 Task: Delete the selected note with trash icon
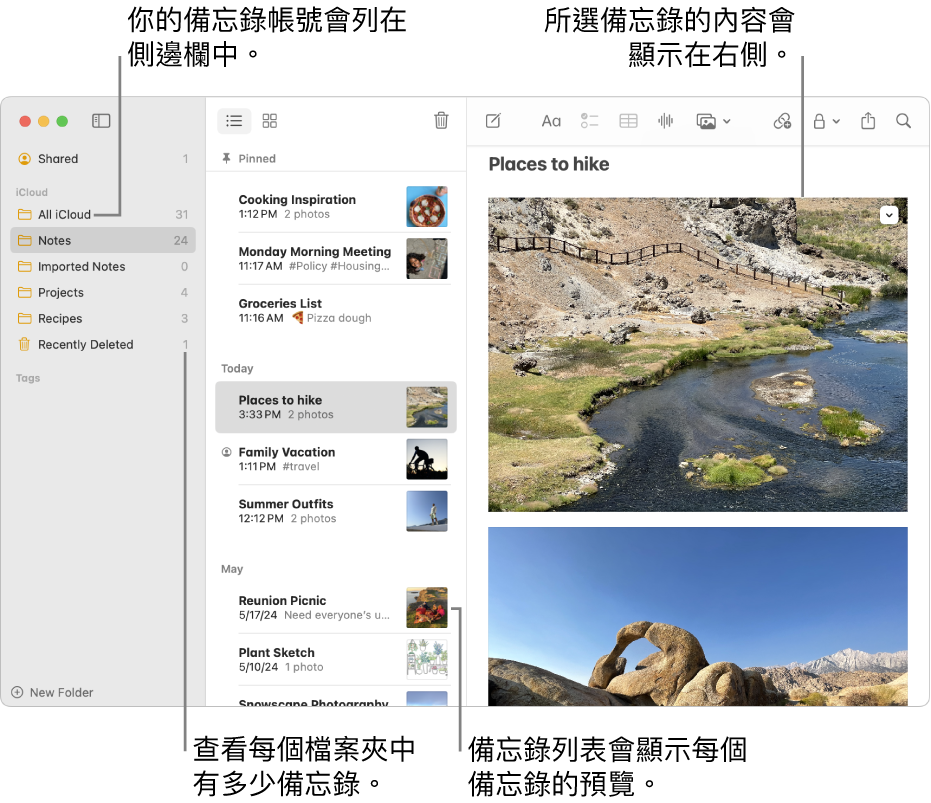[x=441, y=121]
